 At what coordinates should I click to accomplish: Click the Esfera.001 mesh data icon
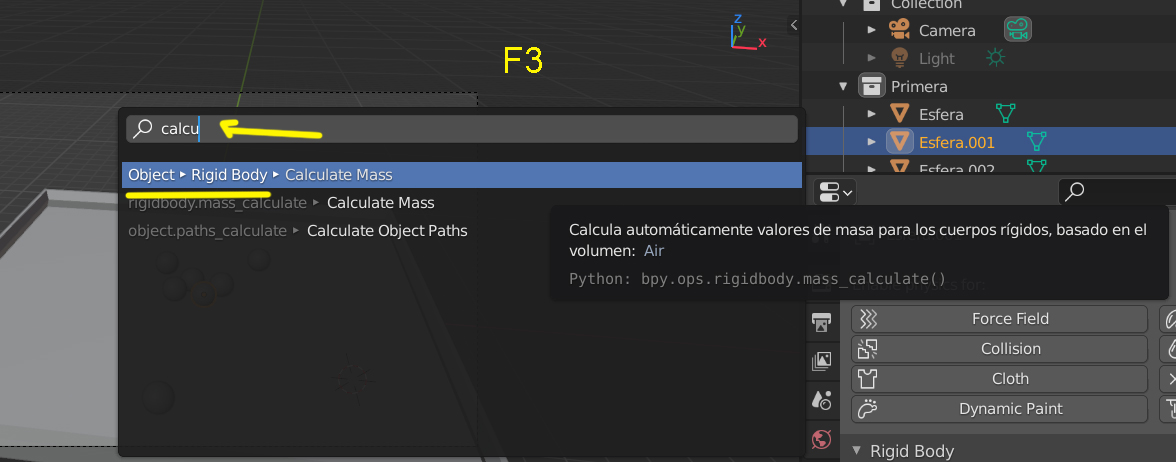(x=1037, y=142)
